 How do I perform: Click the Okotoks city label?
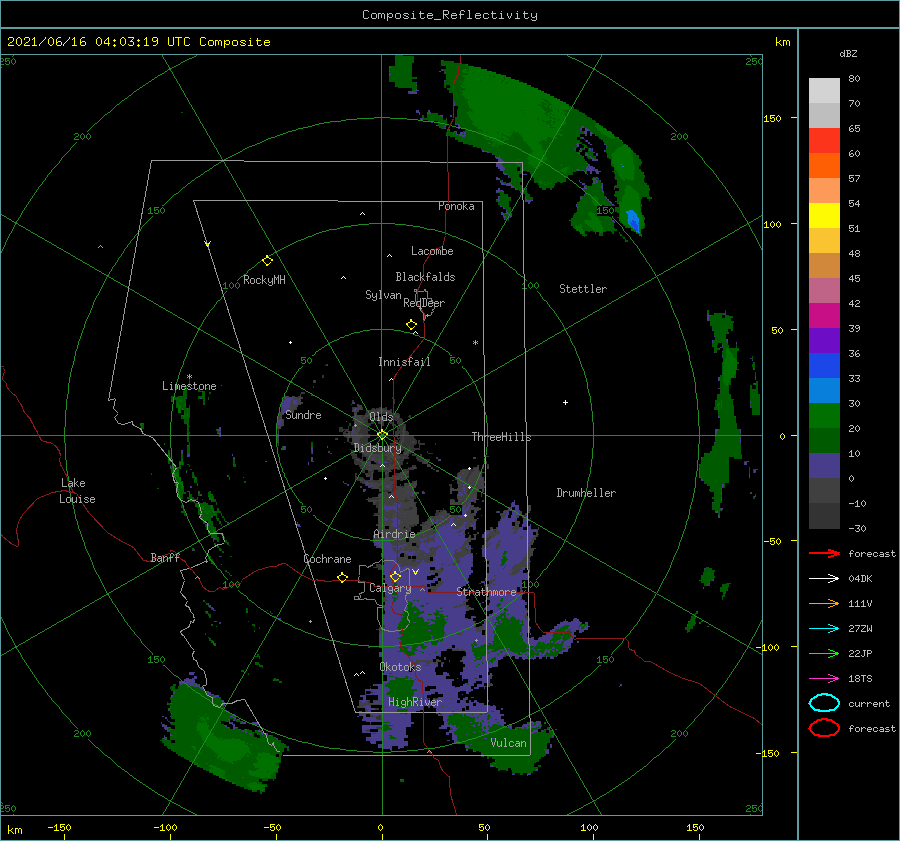point(400,667)
